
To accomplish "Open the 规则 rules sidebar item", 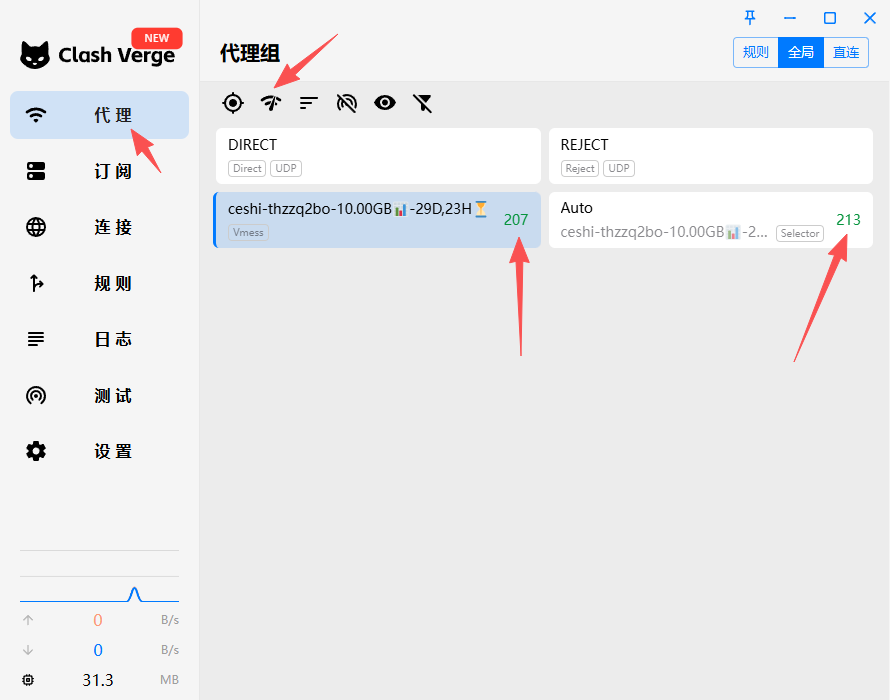I will (99, 283).
